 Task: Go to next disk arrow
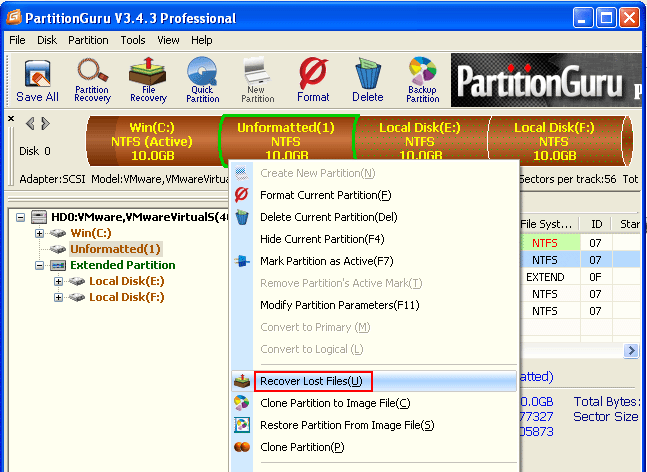click(x=46, y=123)
